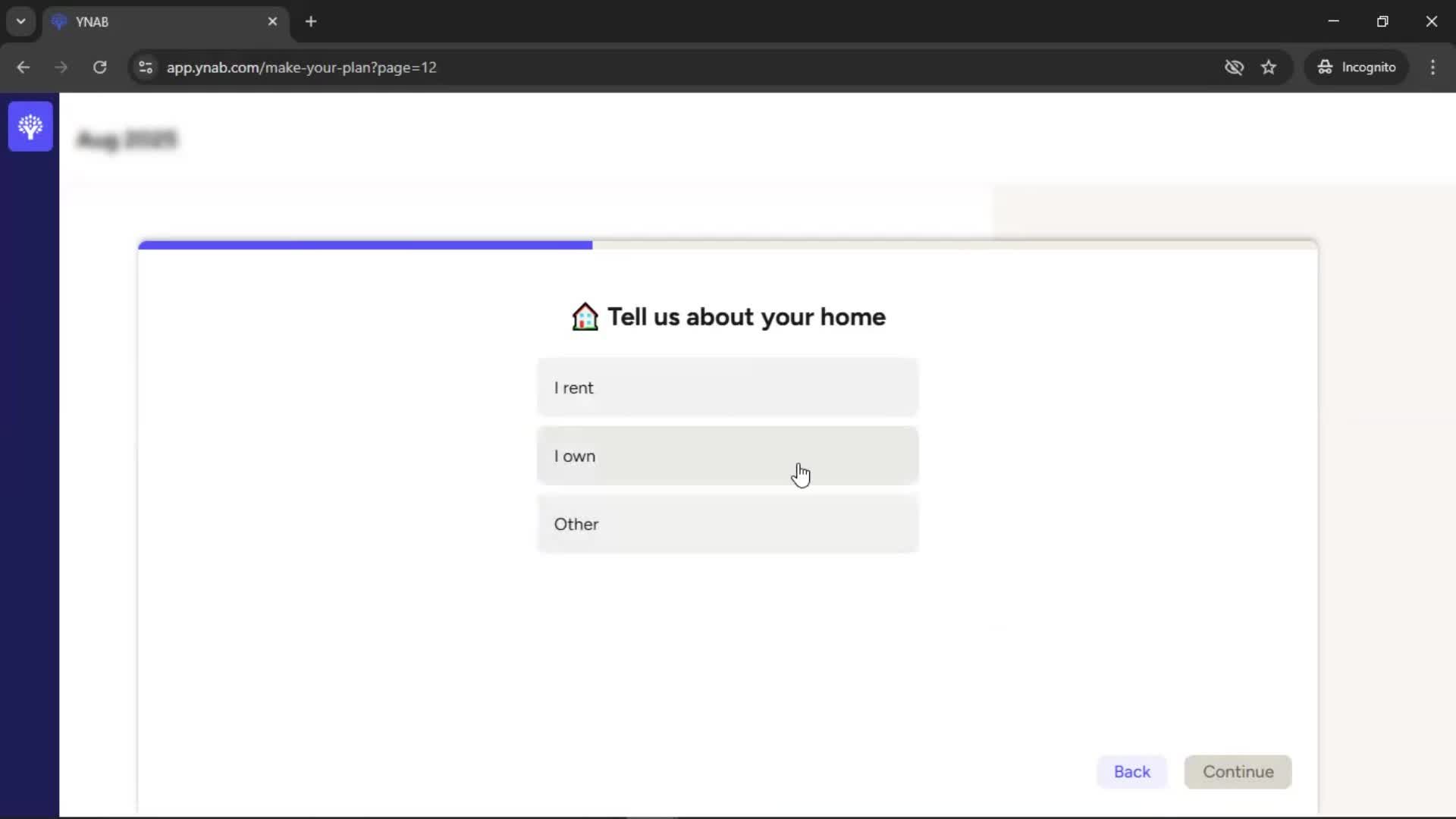This screenshot has width=1456, height=819.
Task: Expand the tab search dropdown
Action: tap(21, 22)
